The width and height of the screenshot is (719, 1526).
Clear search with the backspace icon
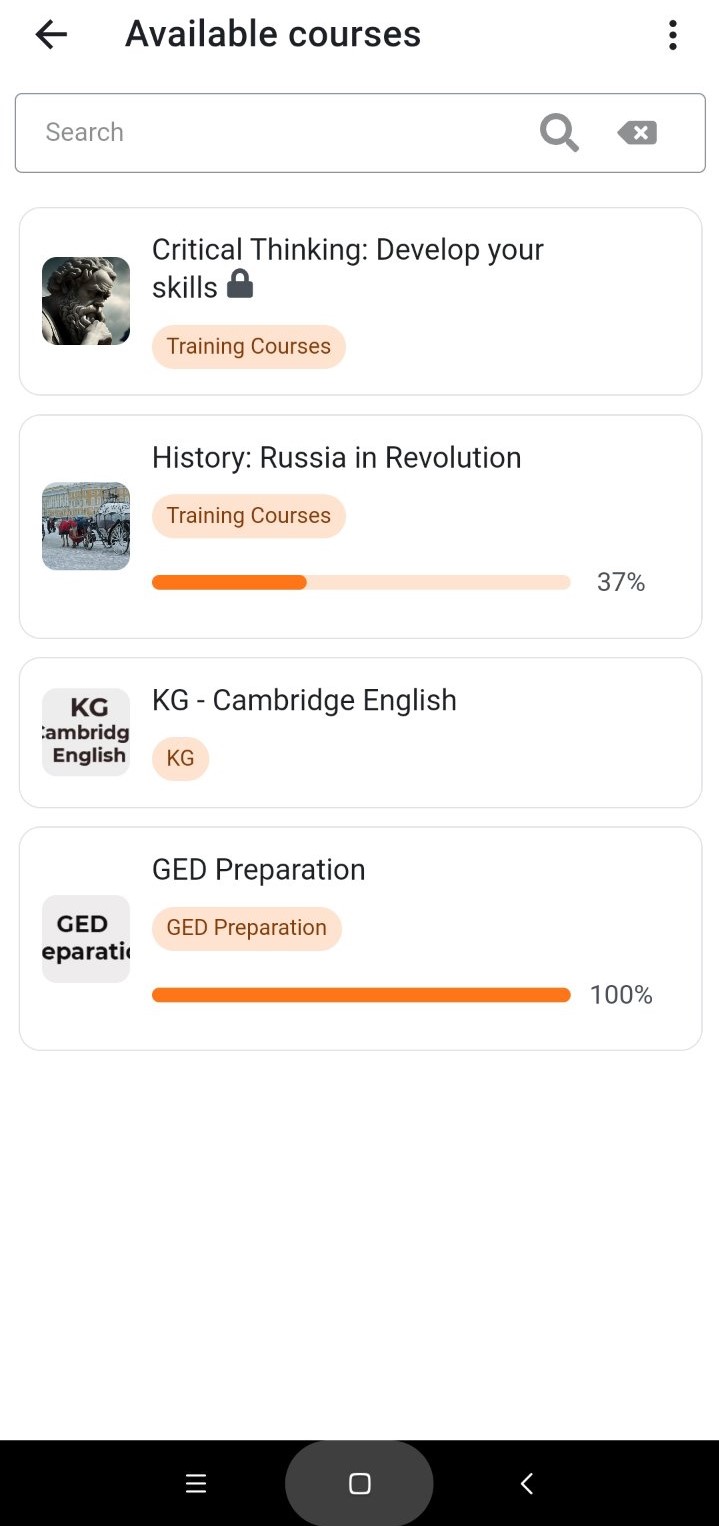637,132
